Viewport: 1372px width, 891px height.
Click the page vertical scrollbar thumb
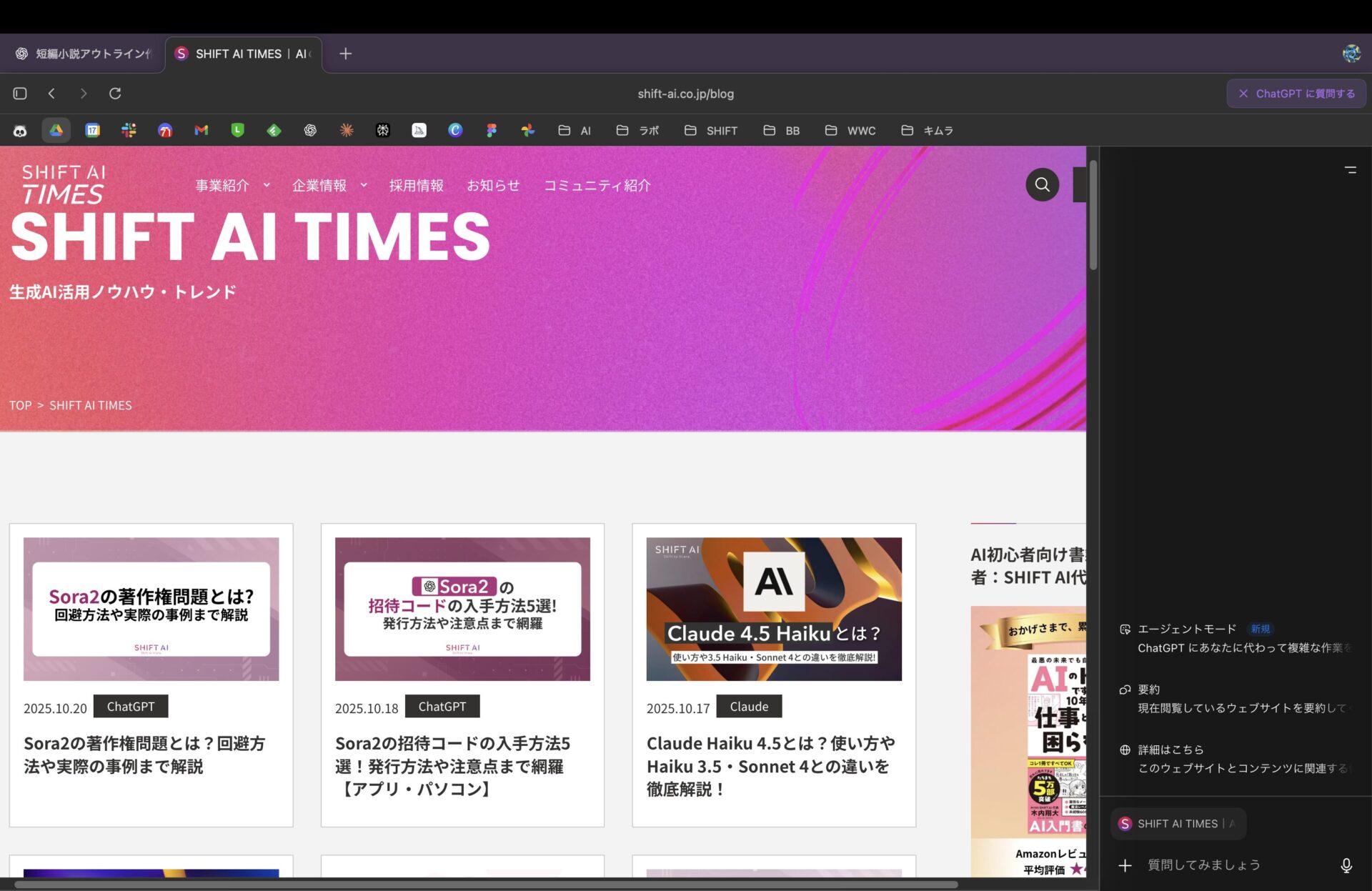click(1093, 214)
